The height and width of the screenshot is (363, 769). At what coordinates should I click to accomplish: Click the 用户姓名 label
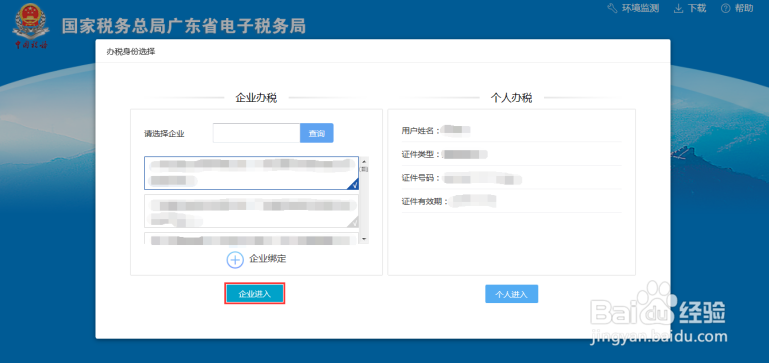pyautogui.click(x=421, y=130)
